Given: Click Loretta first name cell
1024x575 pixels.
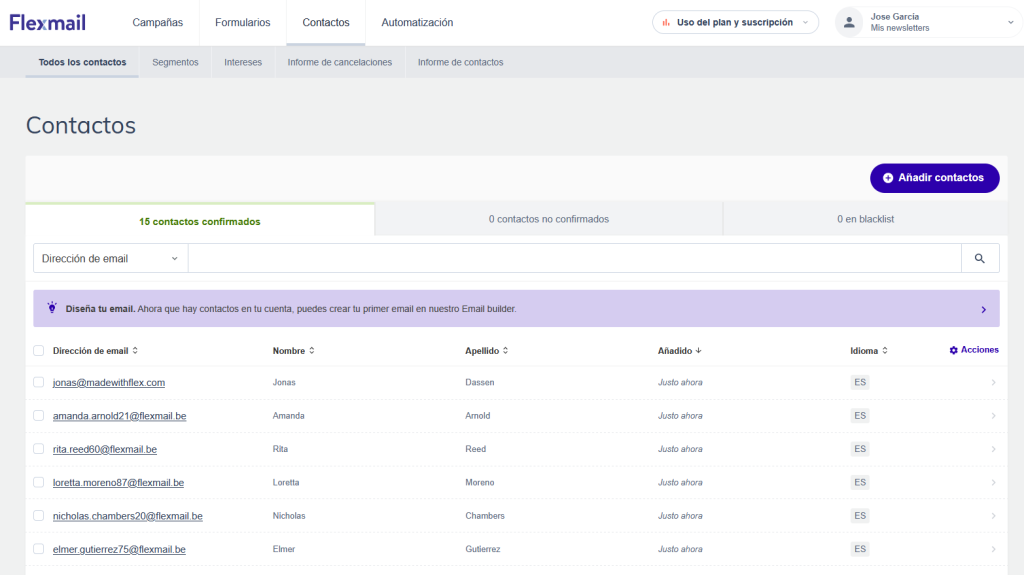Looking at the screenshot, I should coord(286,482).
